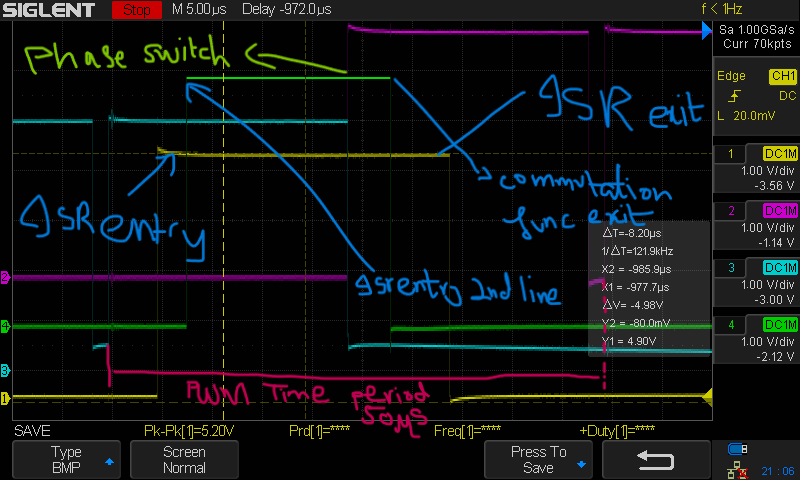
Task: Select the Screen Normal softkey
Action: click(x=184, y=460)
